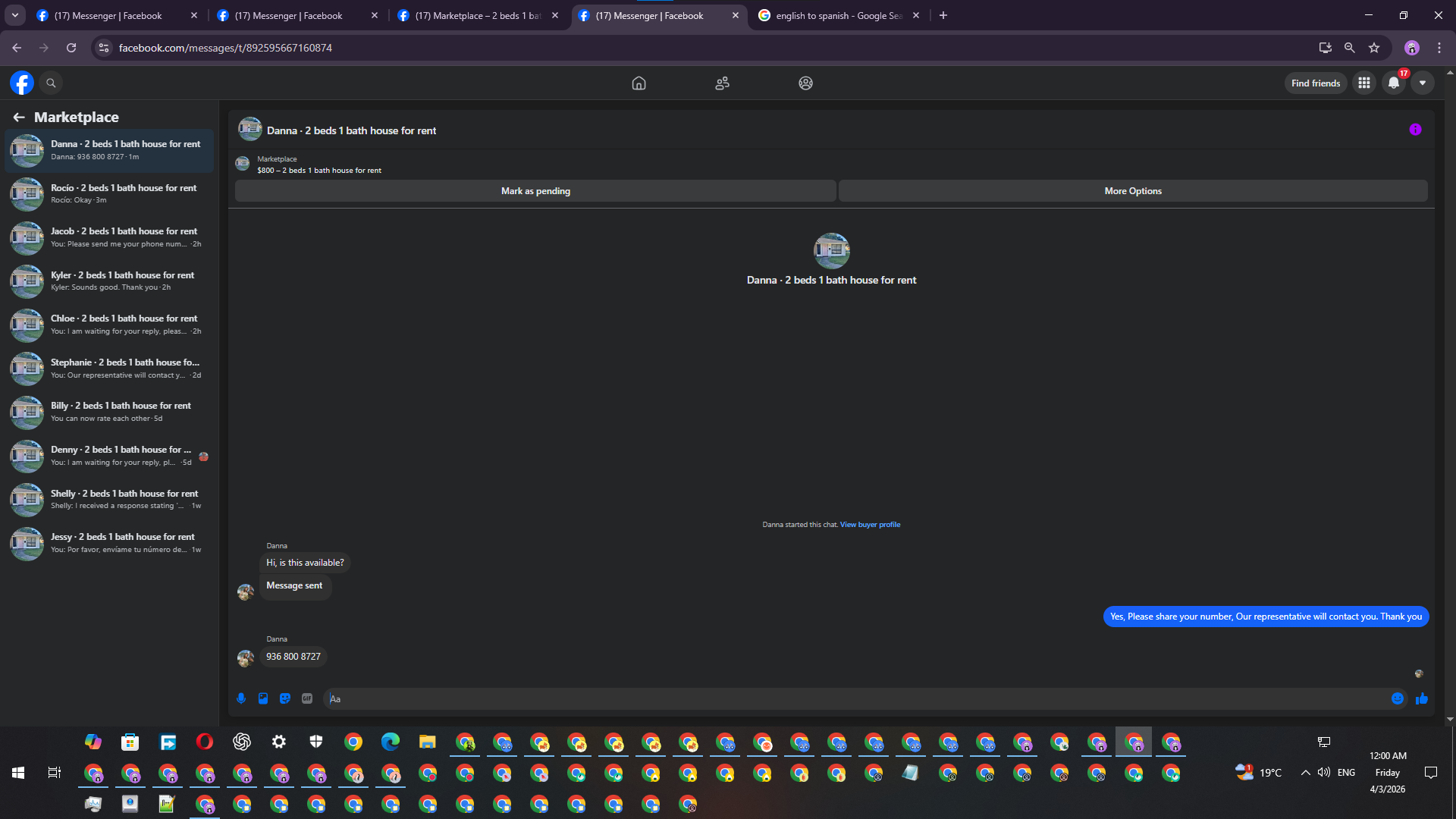This screenshot has width=1456, height=819.
Task: Open the $800 Marketplace listing link
Action: point(319,171)
